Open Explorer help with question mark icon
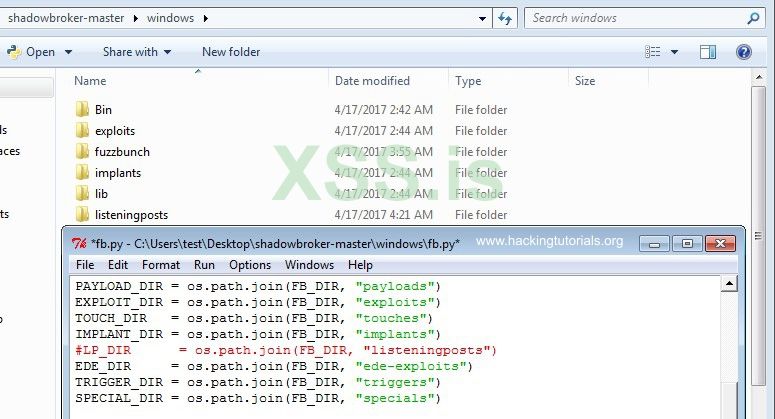Viewport: 775px width, 419px height. 743,52
